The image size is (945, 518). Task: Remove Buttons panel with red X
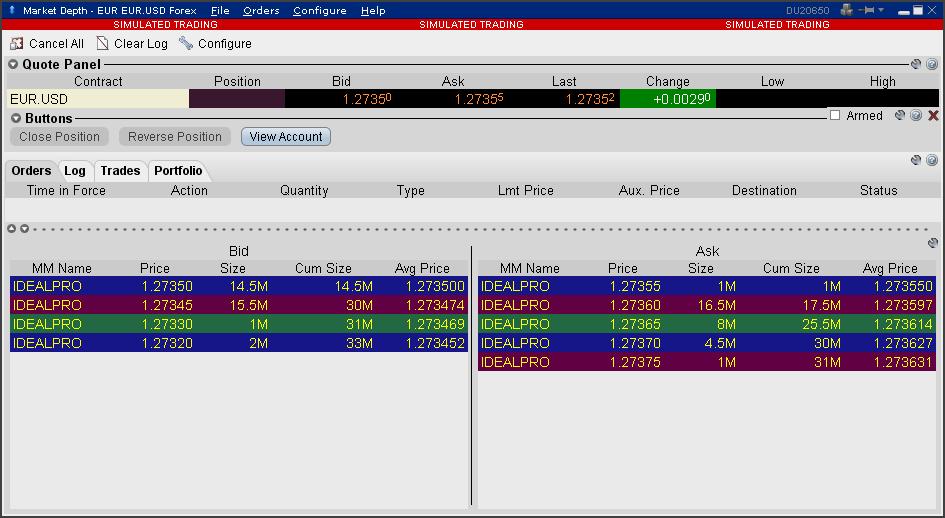coord(933,115)
